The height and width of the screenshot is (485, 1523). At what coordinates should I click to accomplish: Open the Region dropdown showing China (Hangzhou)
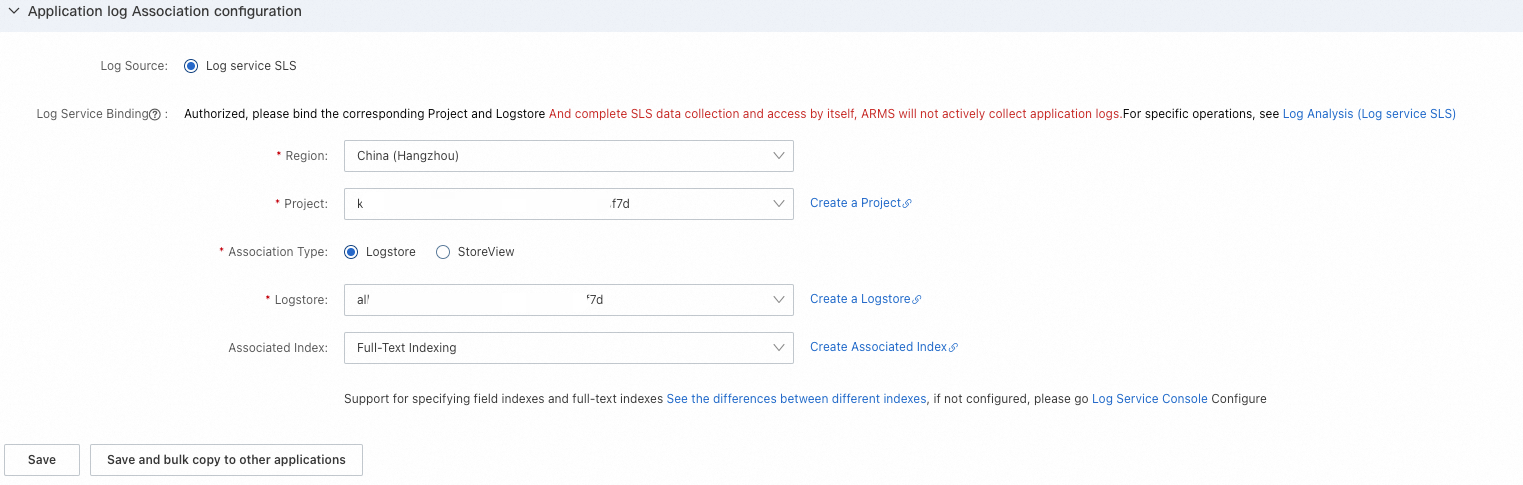coord(568,156)
